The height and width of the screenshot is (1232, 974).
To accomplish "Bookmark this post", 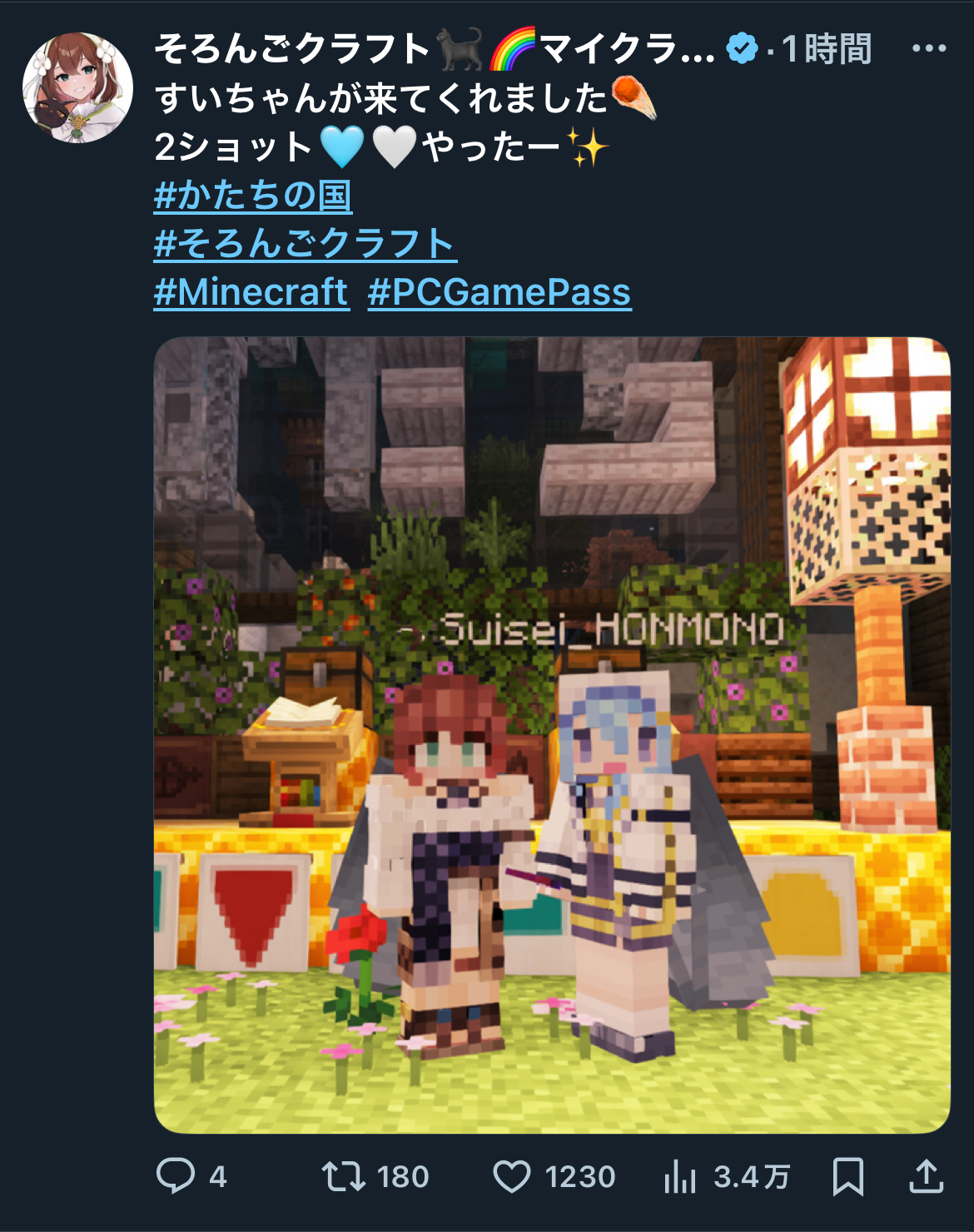I will pos(848,1176).
